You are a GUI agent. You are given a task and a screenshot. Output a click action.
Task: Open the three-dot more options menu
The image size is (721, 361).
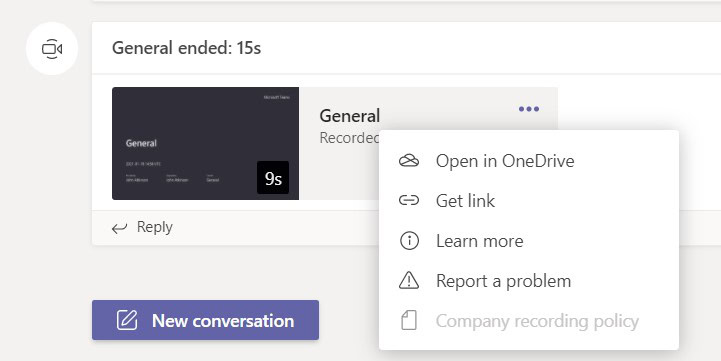coord(529,109)
